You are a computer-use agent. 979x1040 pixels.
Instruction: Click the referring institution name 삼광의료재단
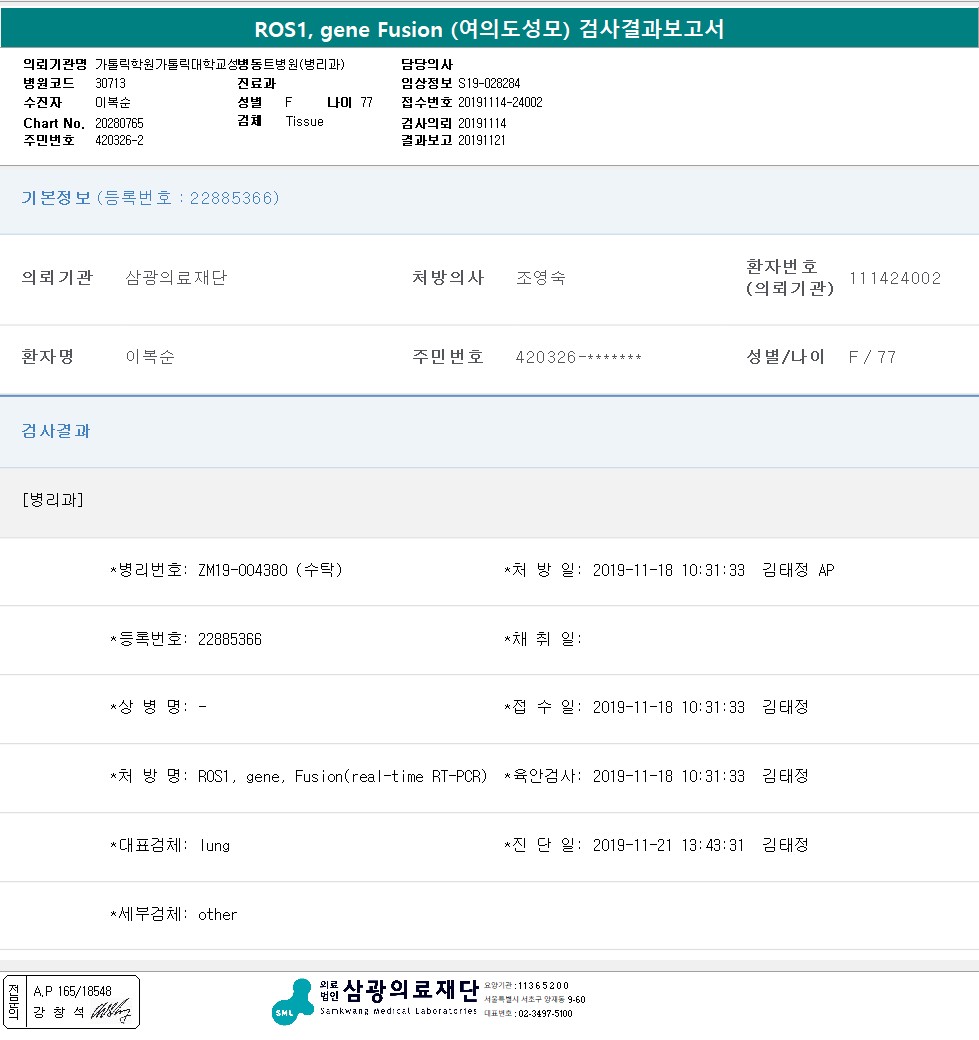(176, 278)
